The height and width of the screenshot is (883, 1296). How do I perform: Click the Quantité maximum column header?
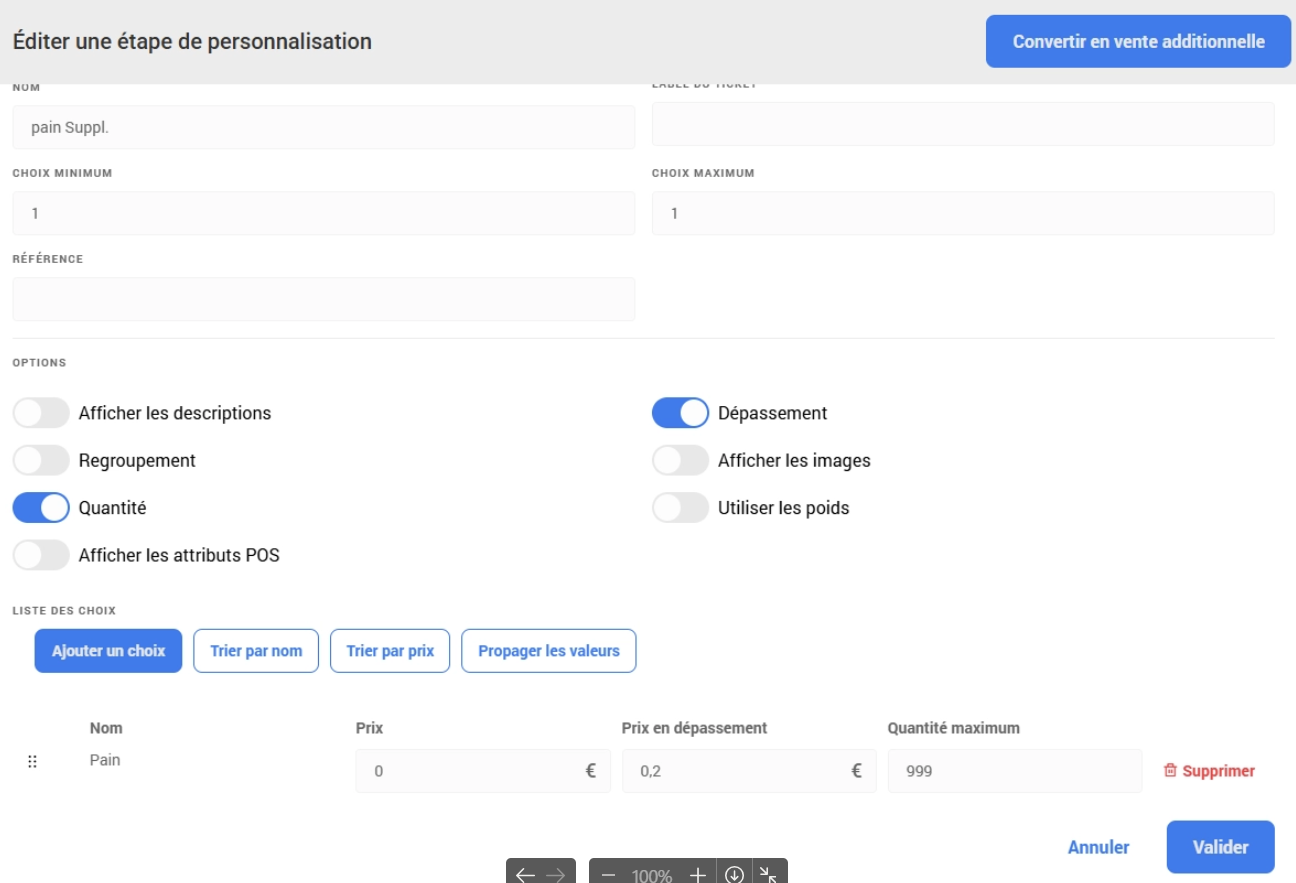(x=954, y=728)
